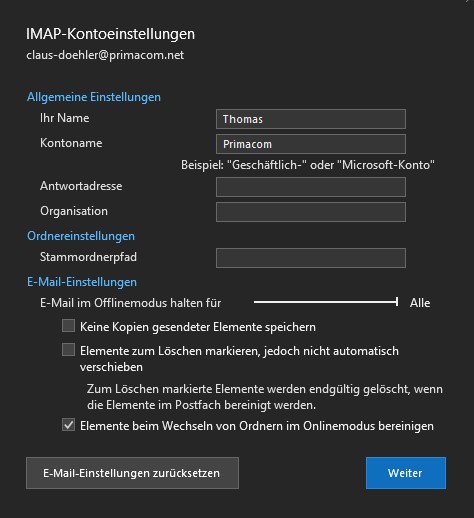
Task: Check Elemente zum Löschen markieren checkbox
Action: [x=68, y=350]
